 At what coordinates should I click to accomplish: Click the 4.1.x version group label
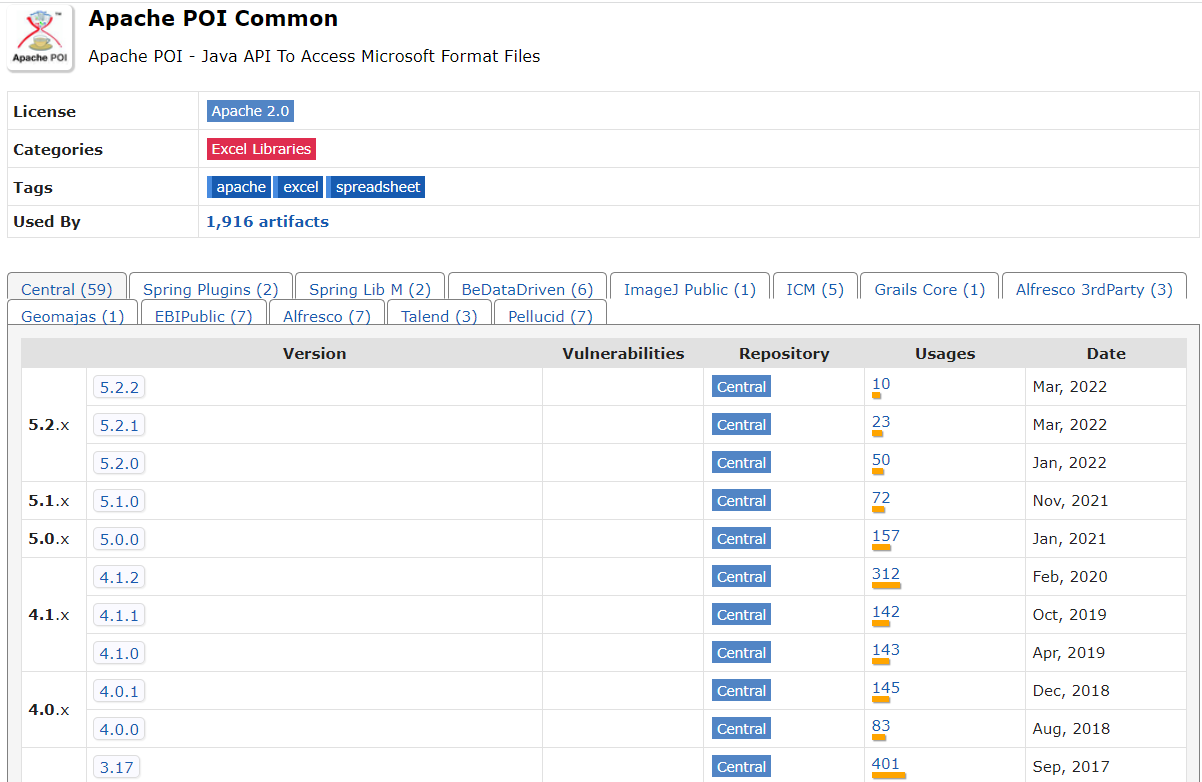click(x=49, y=615)
